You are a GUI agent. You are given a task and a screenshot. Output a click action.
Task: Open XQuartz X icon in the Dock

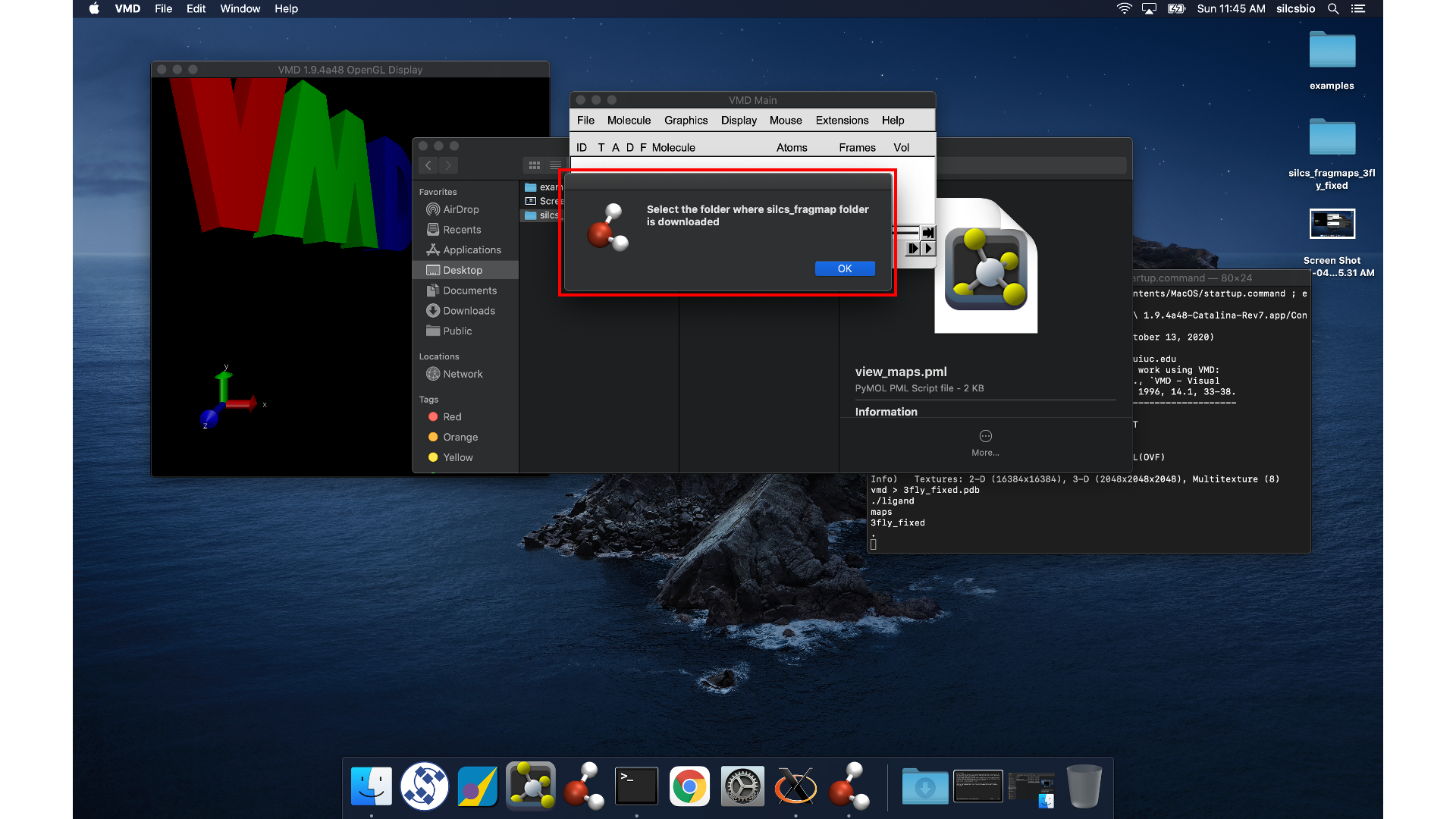[795, 786]
